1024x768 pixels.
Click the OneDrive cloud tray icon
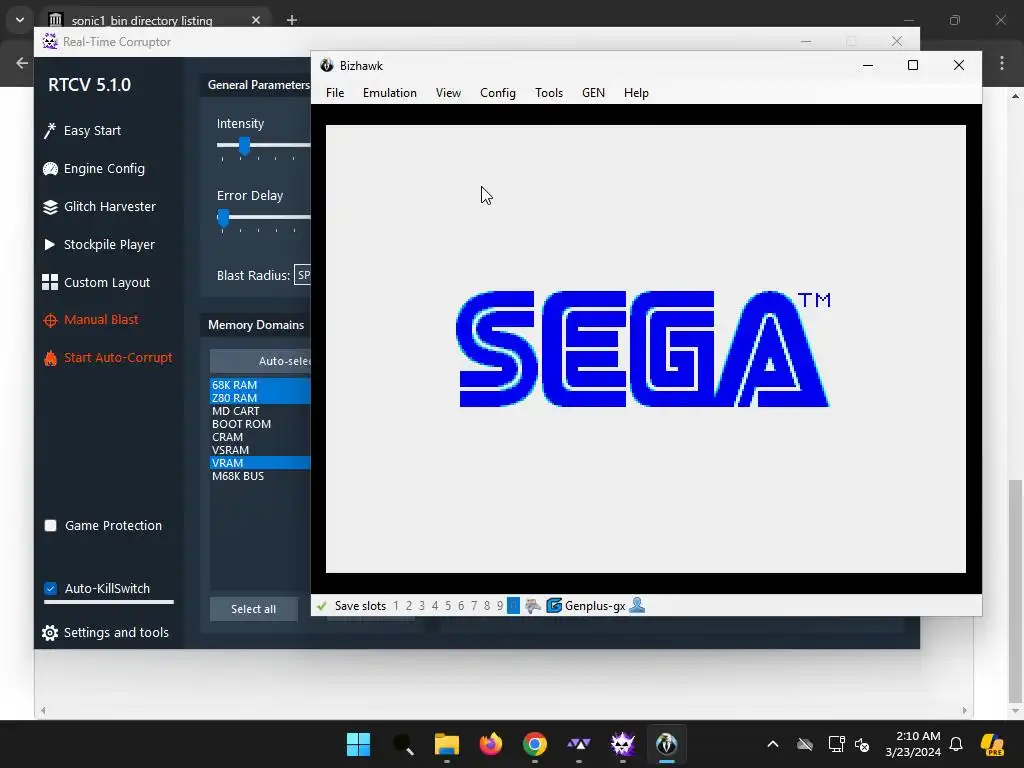[805, 744]
